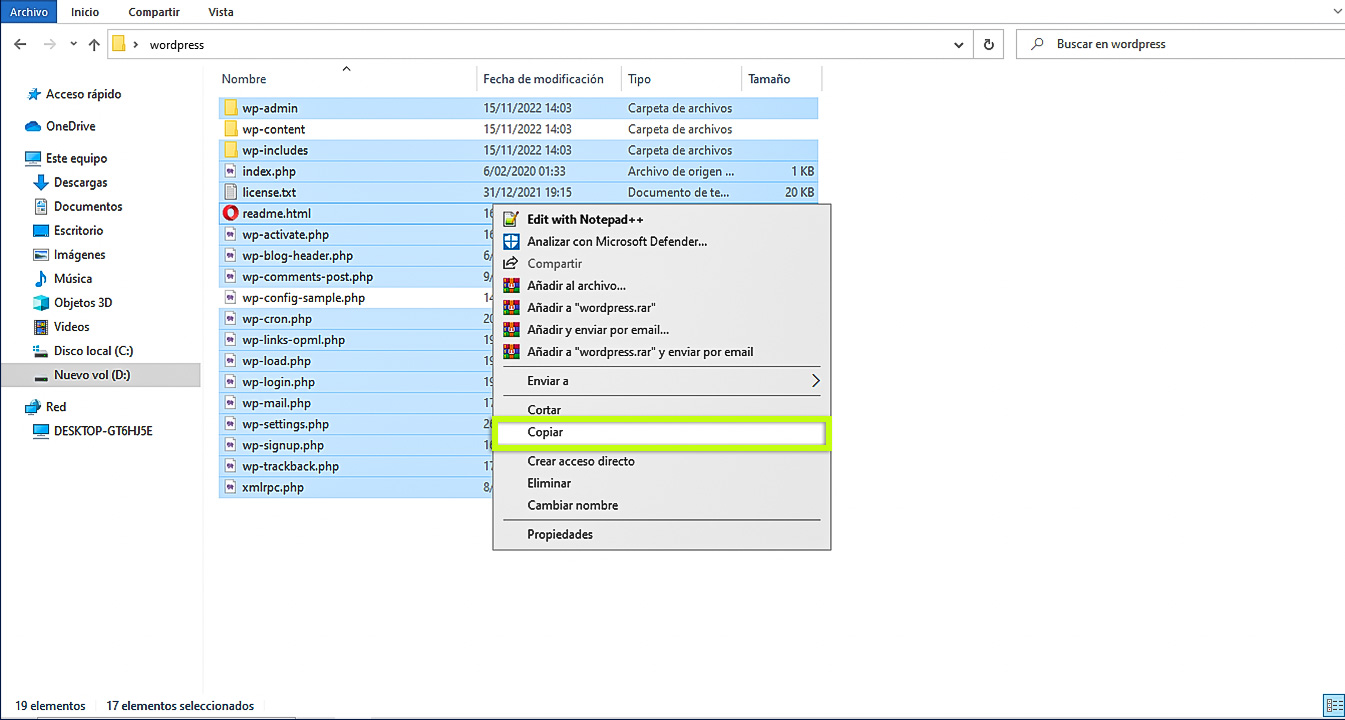Viewport: 1345px width, 720px height.
Task: Open the Vista ribbon tab
Action: 221,12
